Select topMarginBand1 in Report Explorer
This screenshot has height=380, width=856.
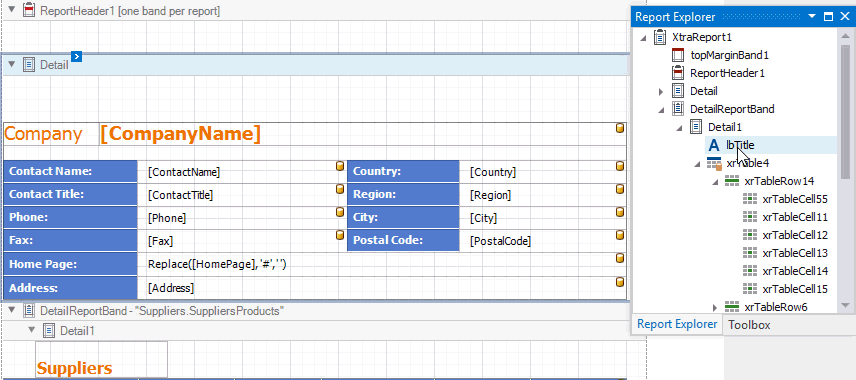coord(729,55)
